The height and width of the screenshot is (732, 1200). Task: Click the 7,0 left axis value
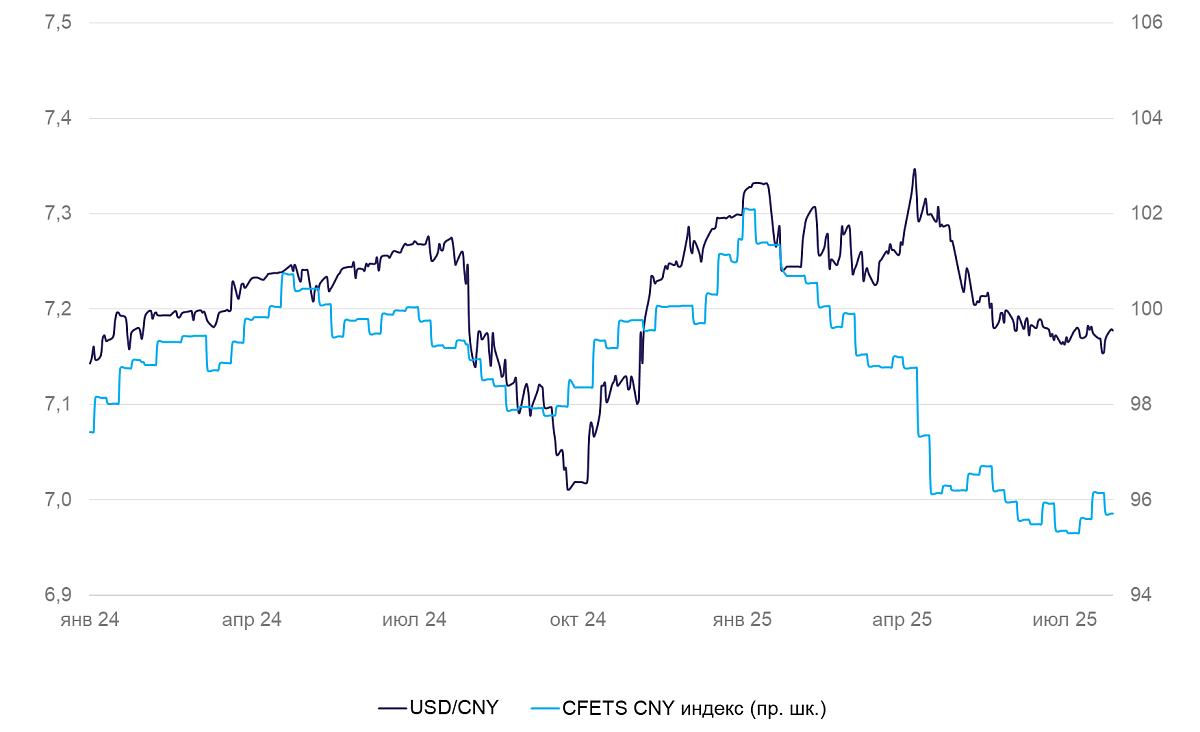58,500
